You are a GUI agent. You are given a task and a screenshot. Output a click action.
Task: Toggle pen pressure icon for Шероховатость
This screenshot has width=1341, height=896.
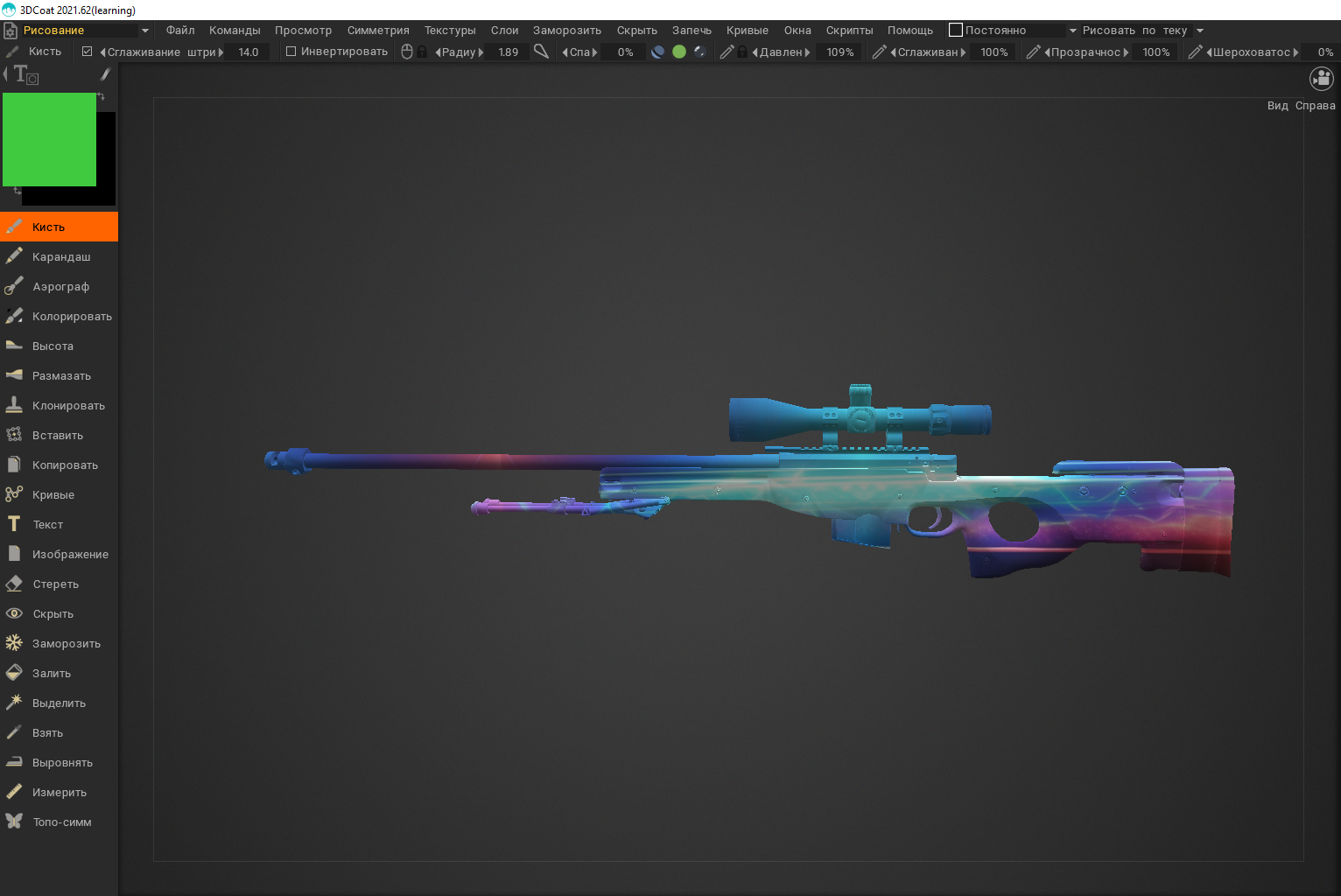pyautogui.click(x=1196, y=52)
